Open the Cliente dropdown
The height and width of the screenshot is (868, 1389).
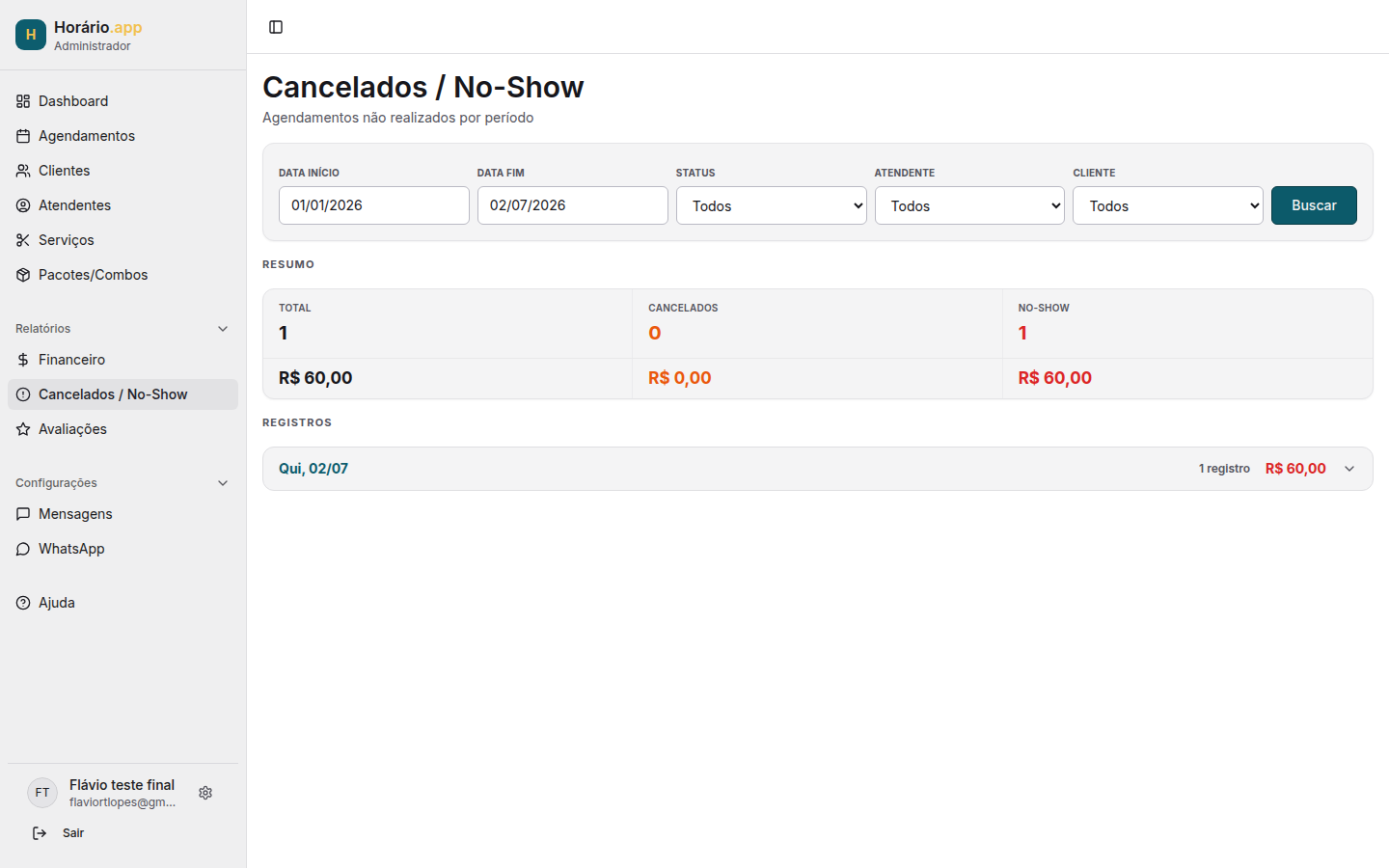pos(1168,205)
